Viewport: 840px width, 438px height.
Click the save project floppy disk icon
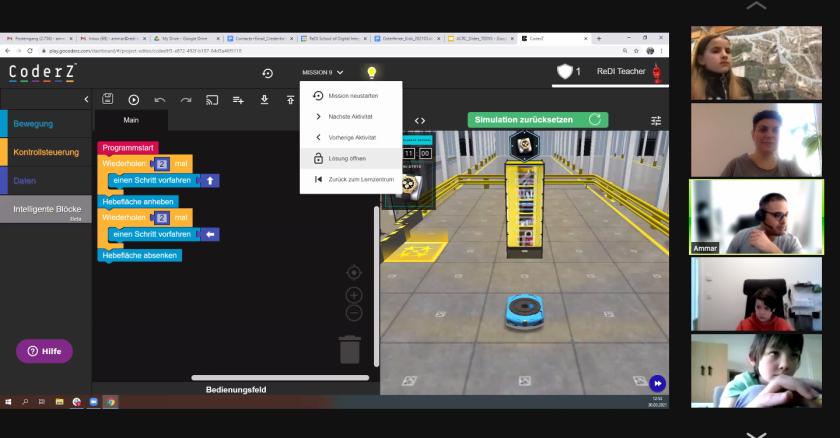pos(107,99)
